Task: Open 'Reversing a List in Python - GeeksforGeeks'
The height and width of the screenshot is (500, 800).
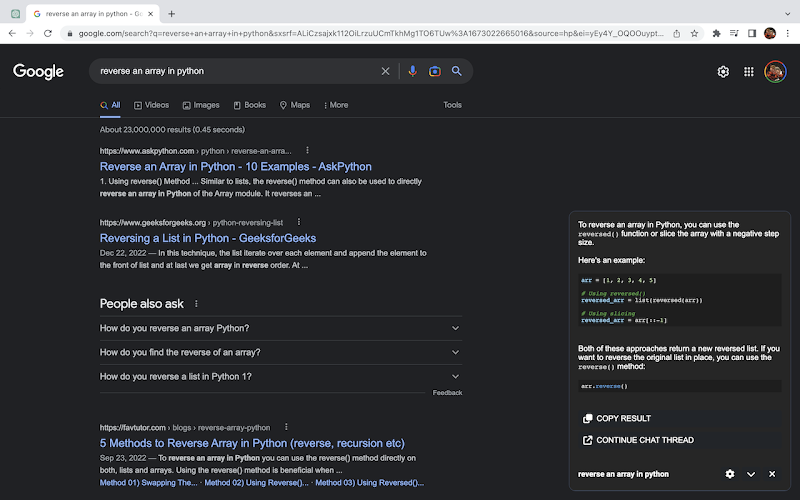Action: tap(208, 238)
